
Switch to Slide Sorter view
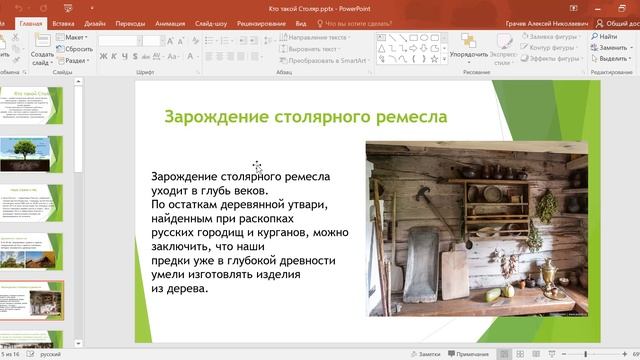point(520,354)
